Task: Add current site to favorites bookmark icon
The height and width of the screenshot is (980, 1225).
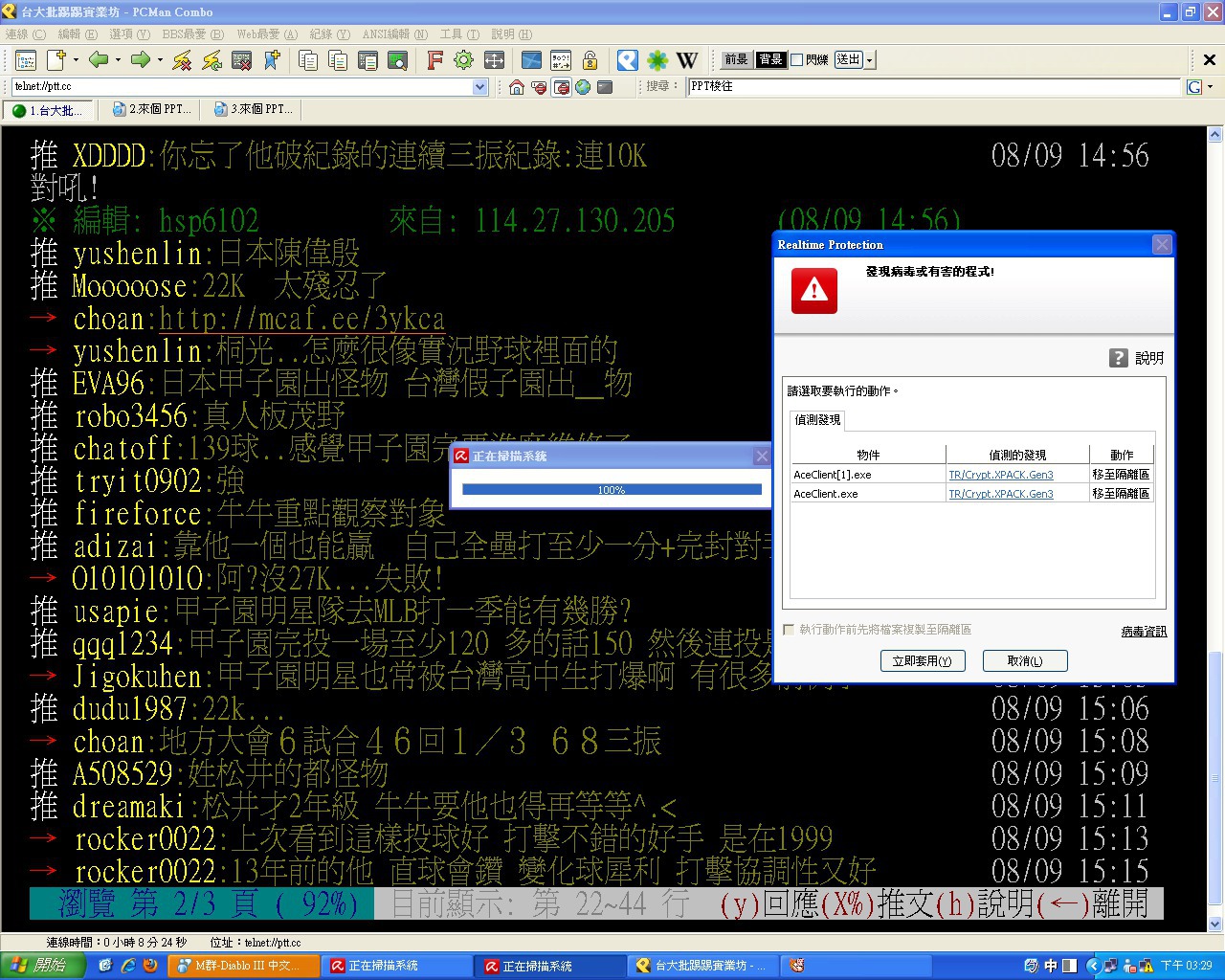Action: pyautogui.click(x=272, y=60)
